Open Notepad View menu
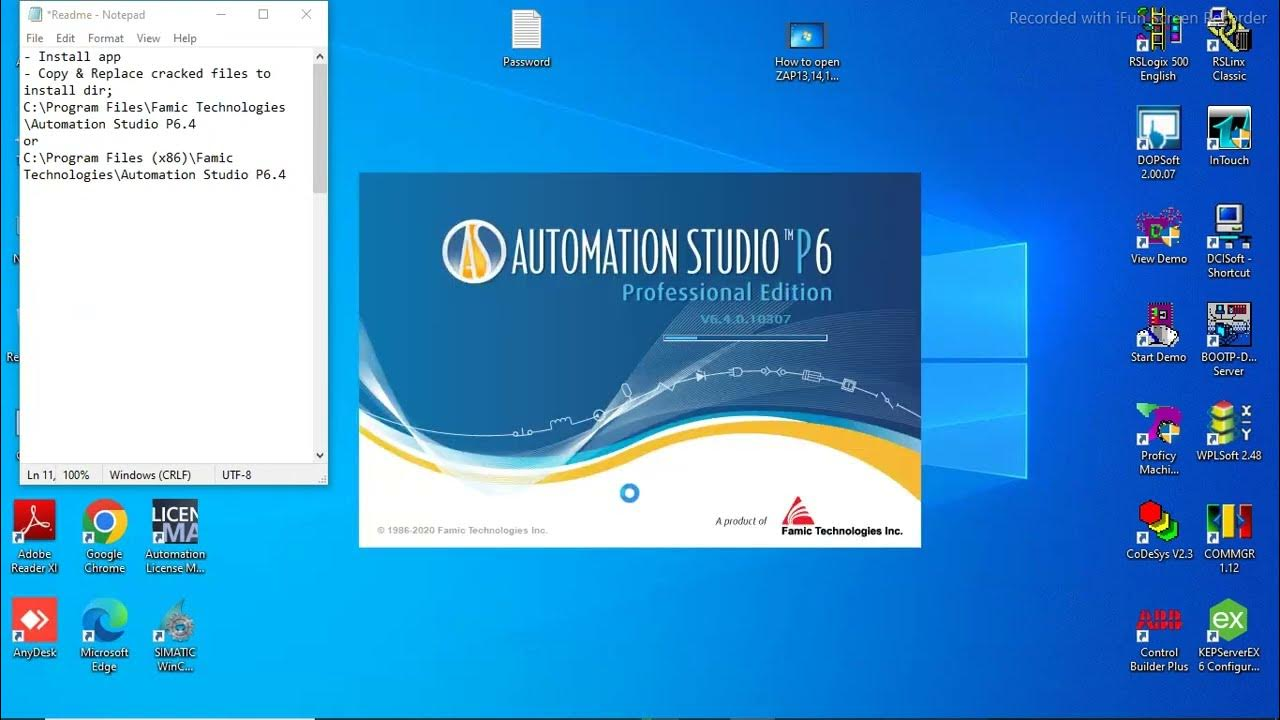 148,38
